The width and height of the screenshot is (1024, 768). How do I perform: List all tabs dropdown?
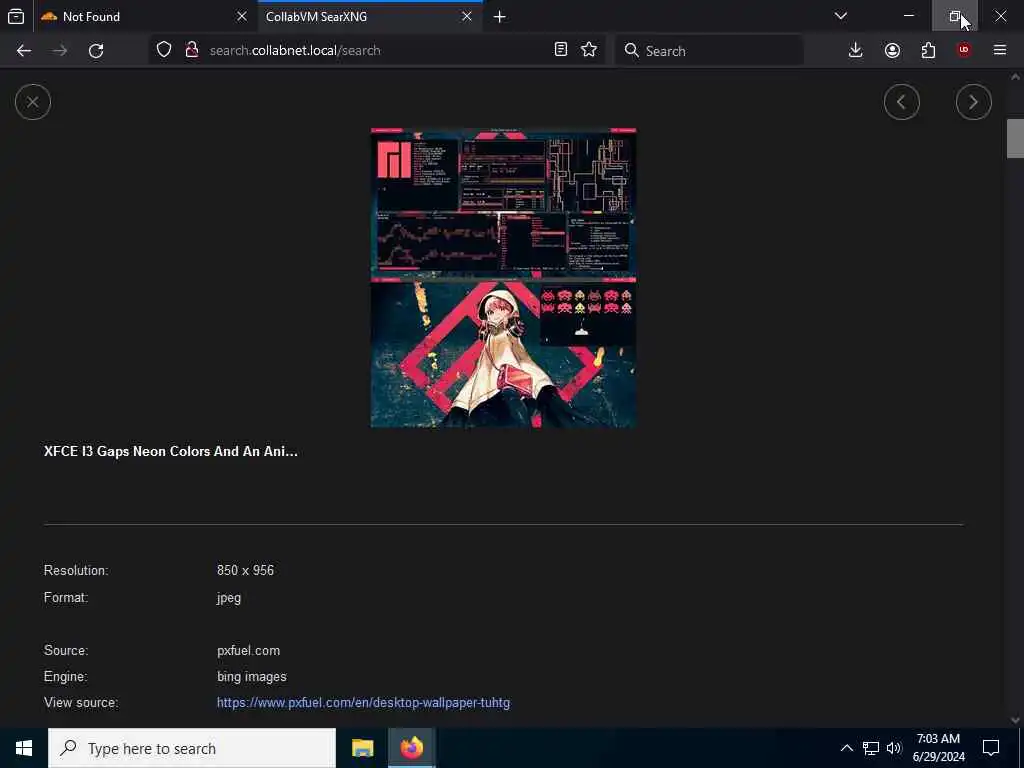841,16
